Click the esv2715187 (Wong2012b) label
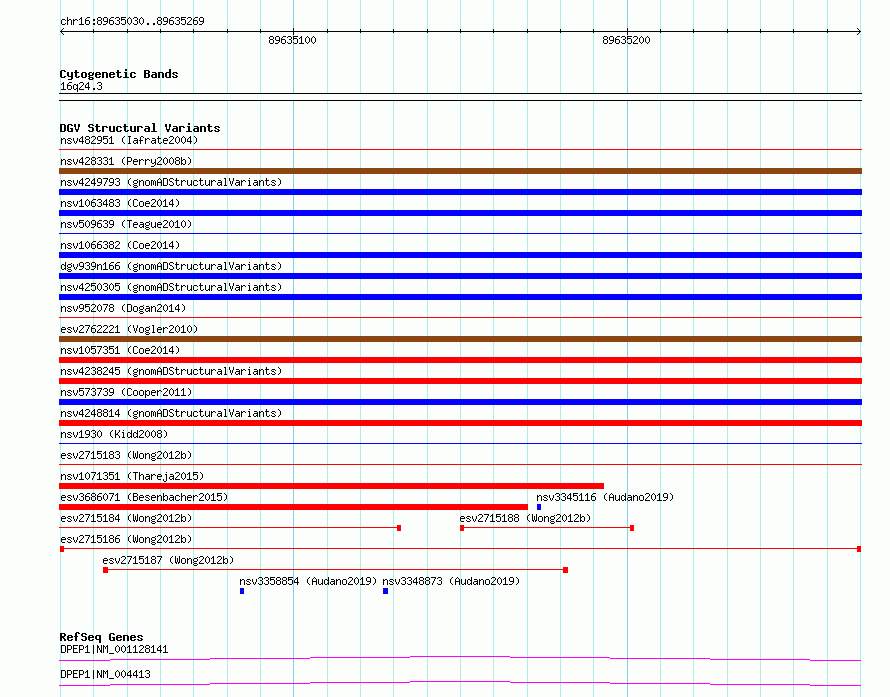Screen dimensions: 890x697 point(168,560)
